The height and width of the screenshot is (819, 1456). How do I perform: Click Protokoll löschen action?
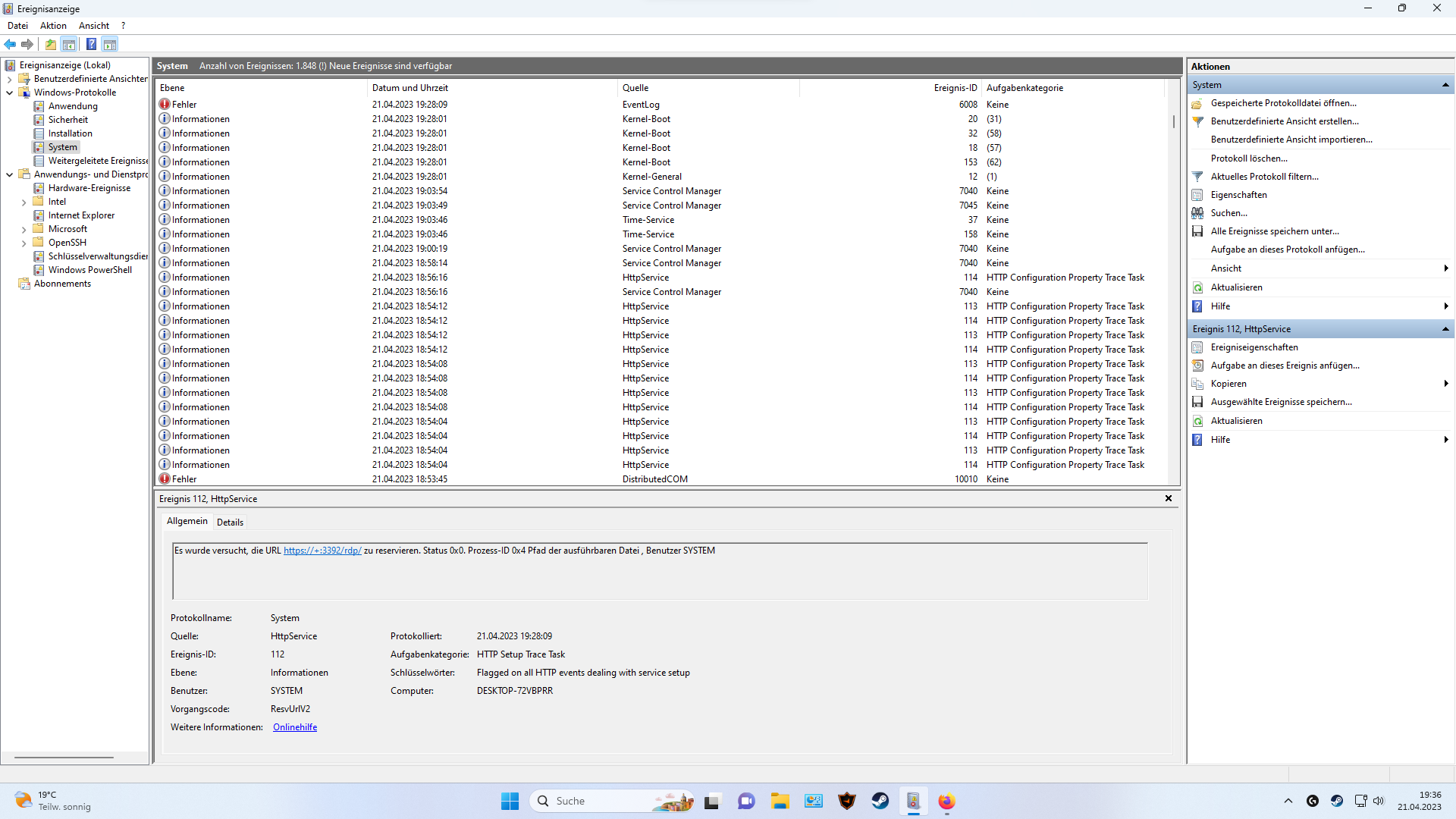(1248, 158)
